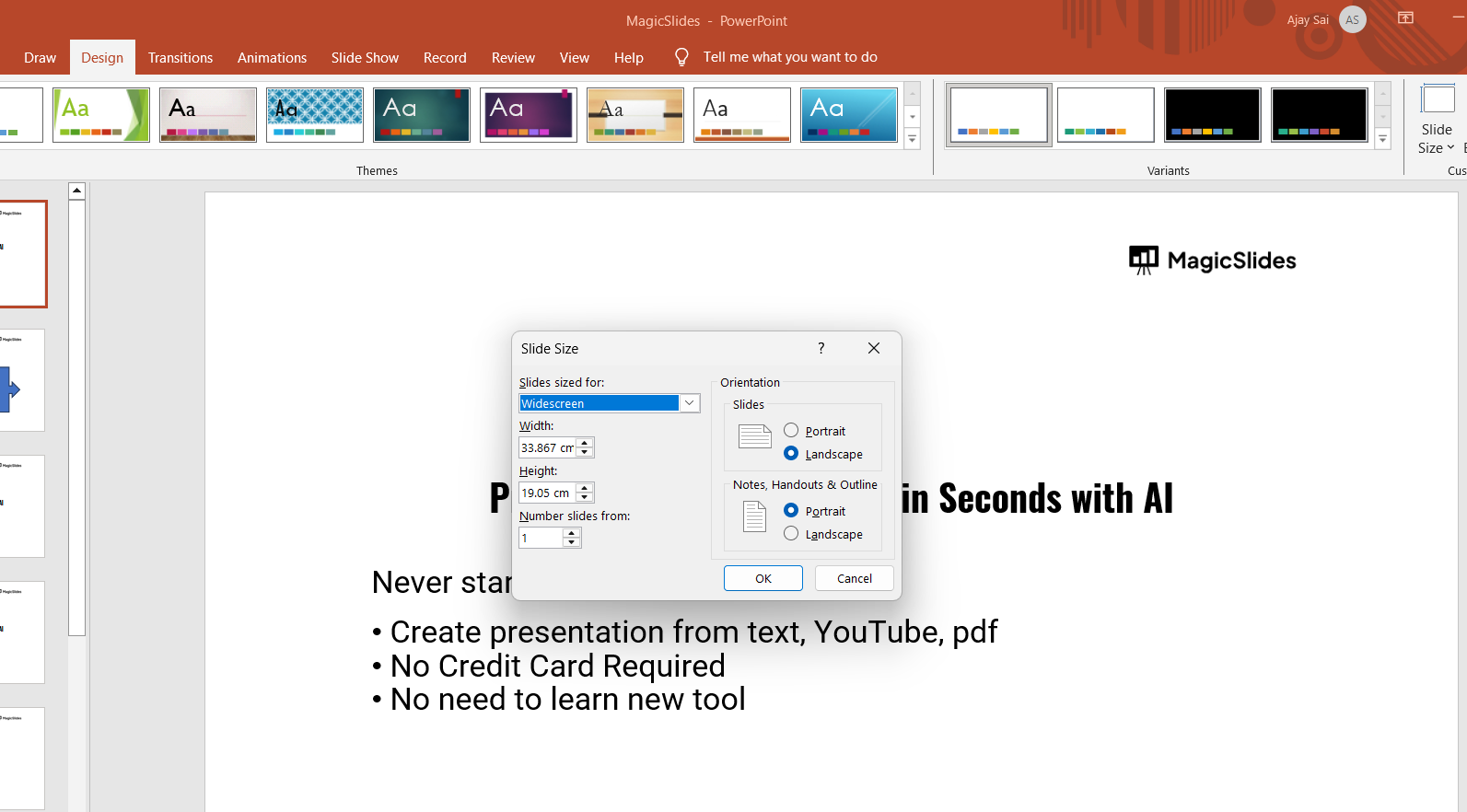Screen dimensions: 1467x812
Task: Select the second white variant with green accents
Action: [x=1106, y=115]
